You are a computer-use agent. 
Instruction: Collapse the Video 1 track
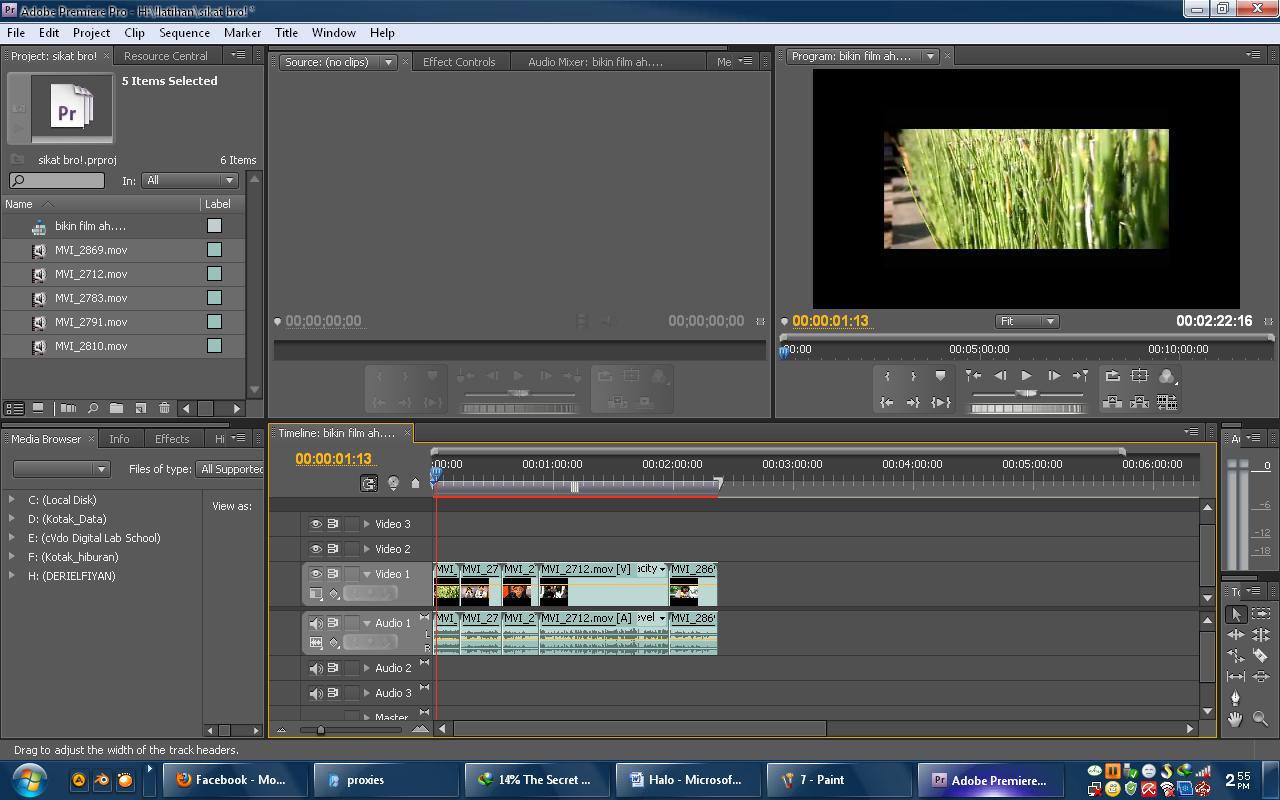pyautogui.click(x=367, y=574)
